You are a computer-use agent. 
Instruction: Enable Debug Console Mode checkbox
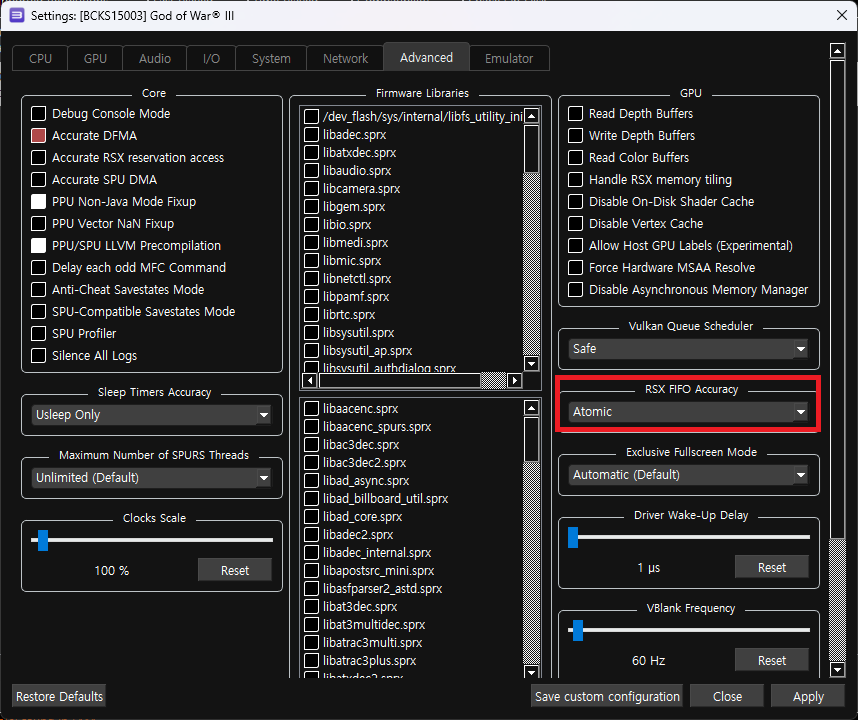pyautogui.click(x=38, y=113)
